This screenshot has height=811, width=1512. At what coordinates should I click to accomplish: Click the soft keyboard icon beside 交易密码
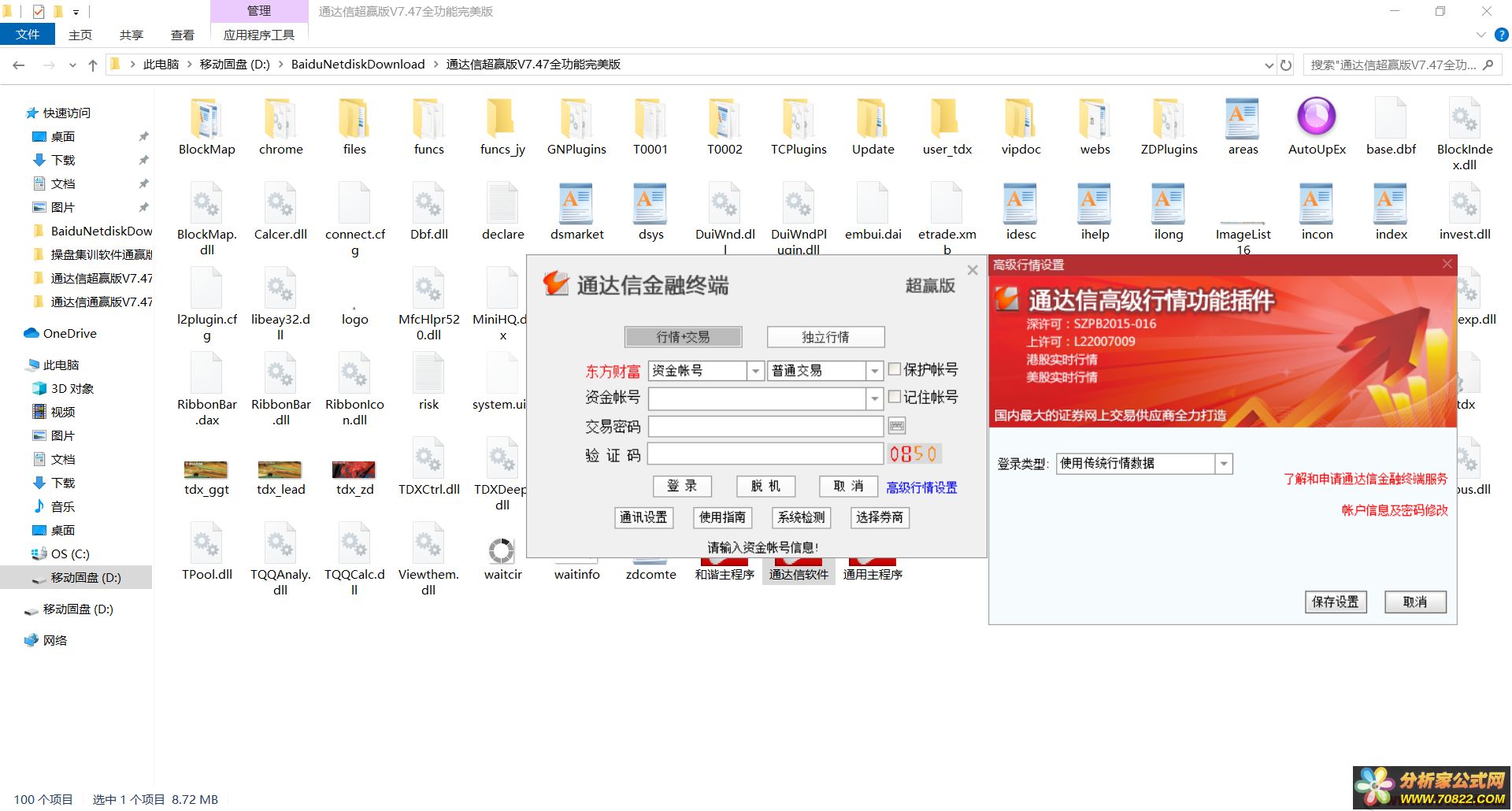(x=896, y=426)
